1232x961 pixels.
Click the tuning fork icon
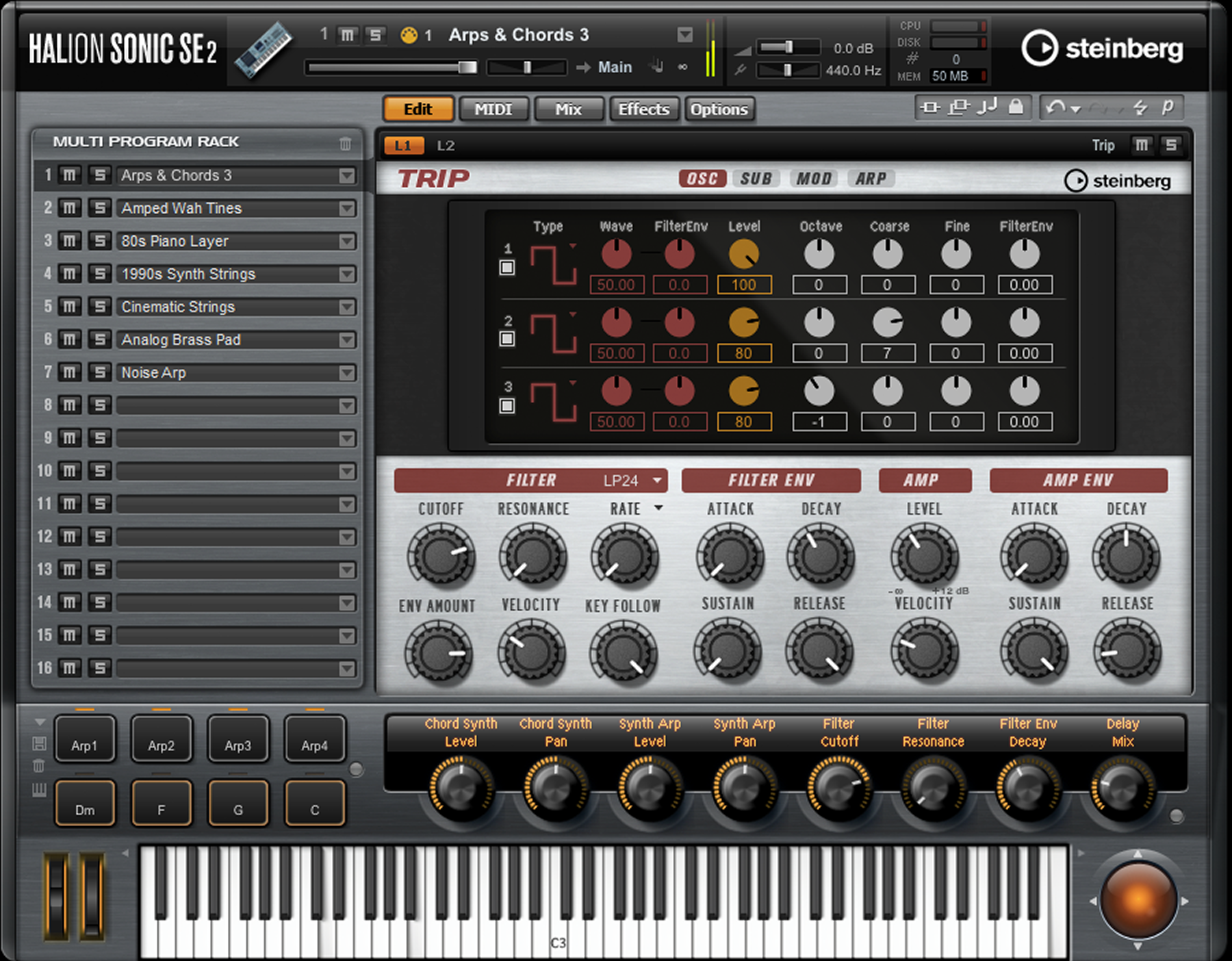[741, 69]
